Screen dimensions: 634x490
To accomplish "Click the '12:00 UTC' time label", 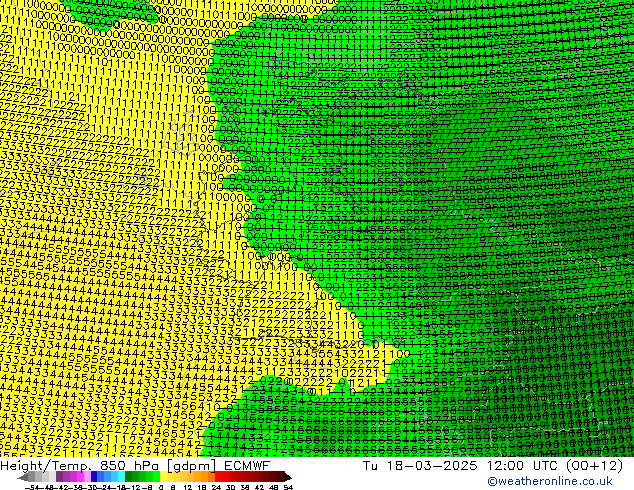I will [x=522, y=466].
